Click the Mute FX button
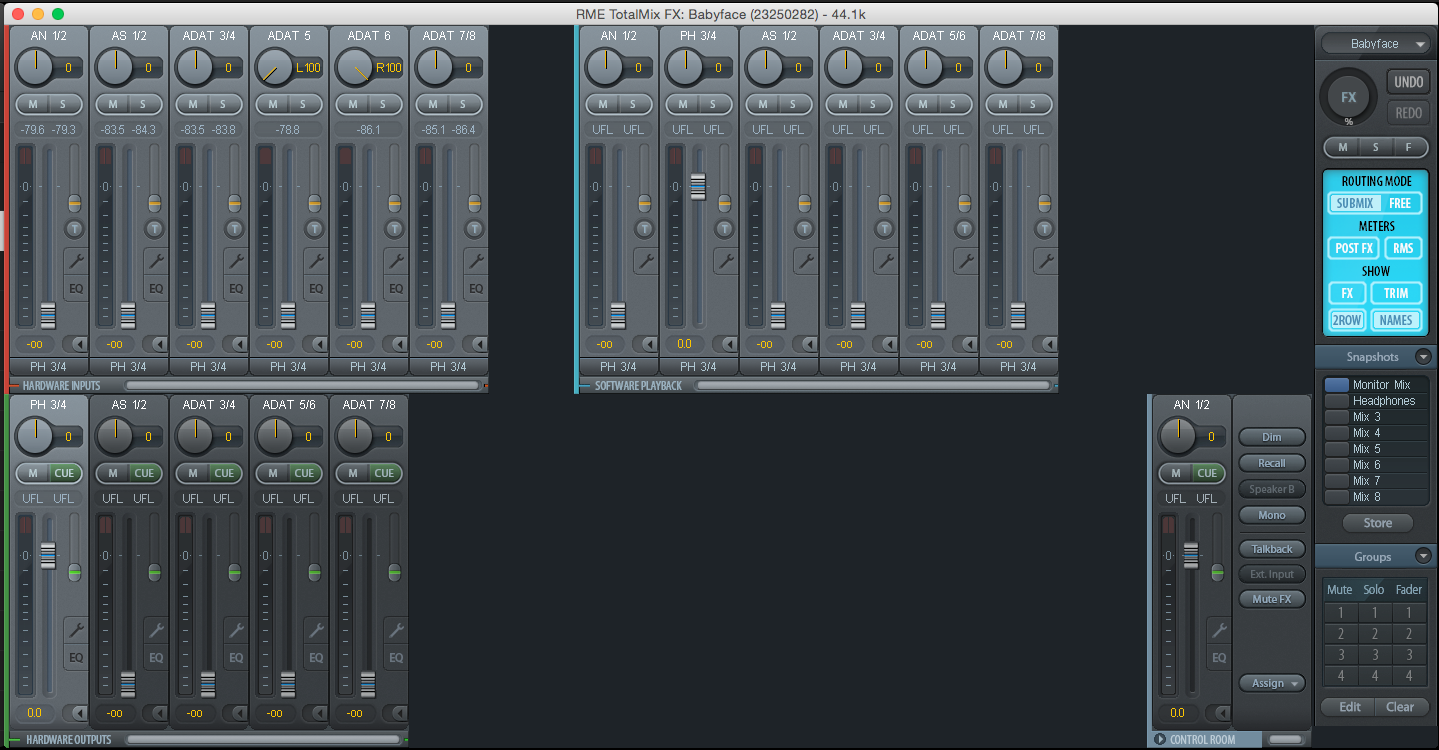Screen dimensions: 1439x750 (x=1272, y=599)
